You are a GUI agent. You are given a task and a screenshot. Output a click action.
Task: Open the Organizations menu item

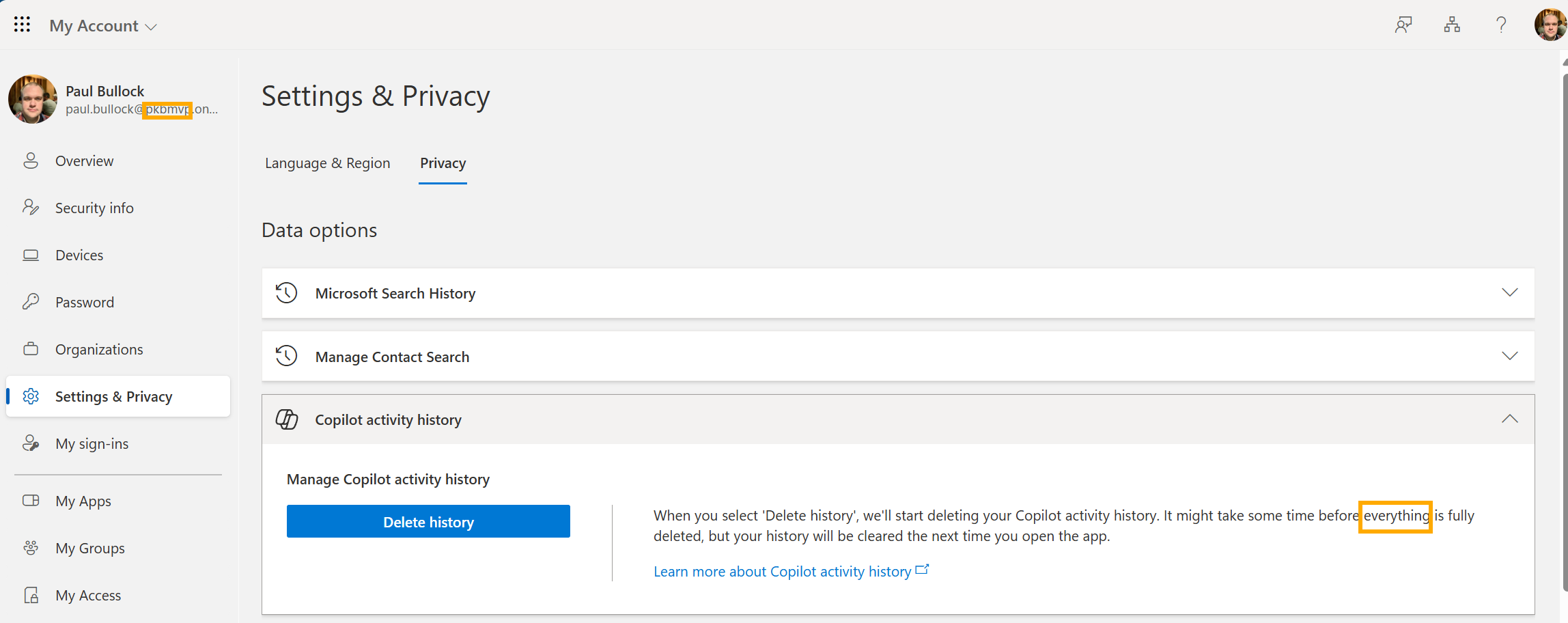99,350
